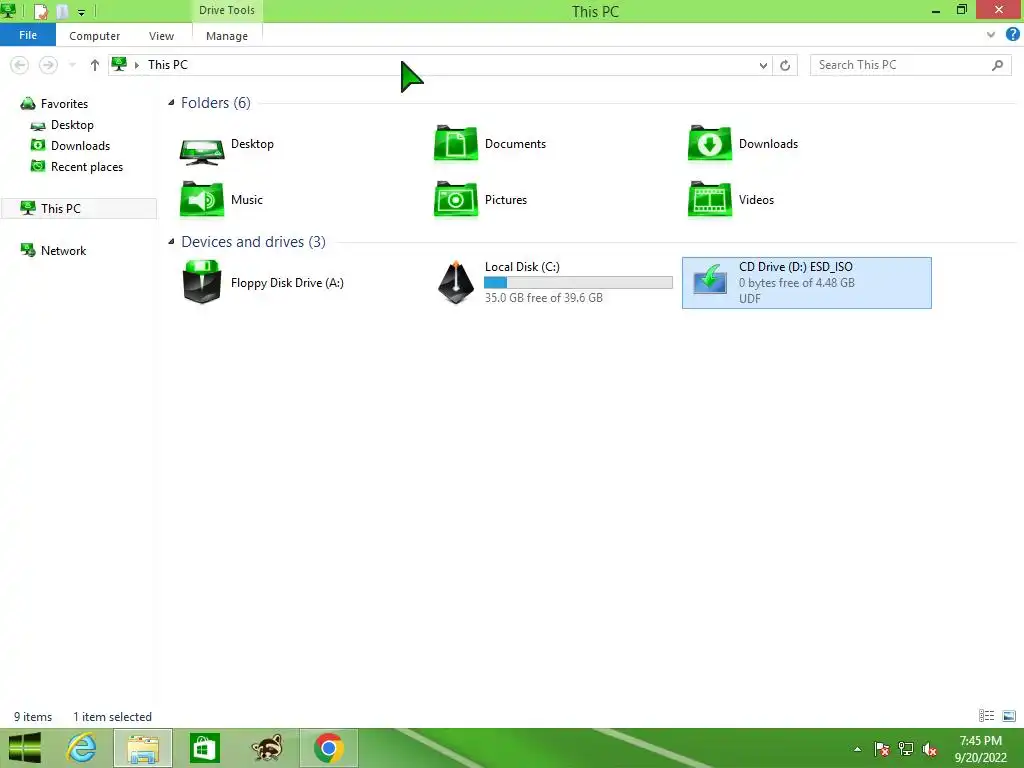This screenshot has height=768, width=1024.
Task: Show hidden tray icons arrow
Action: coord(857,749)
